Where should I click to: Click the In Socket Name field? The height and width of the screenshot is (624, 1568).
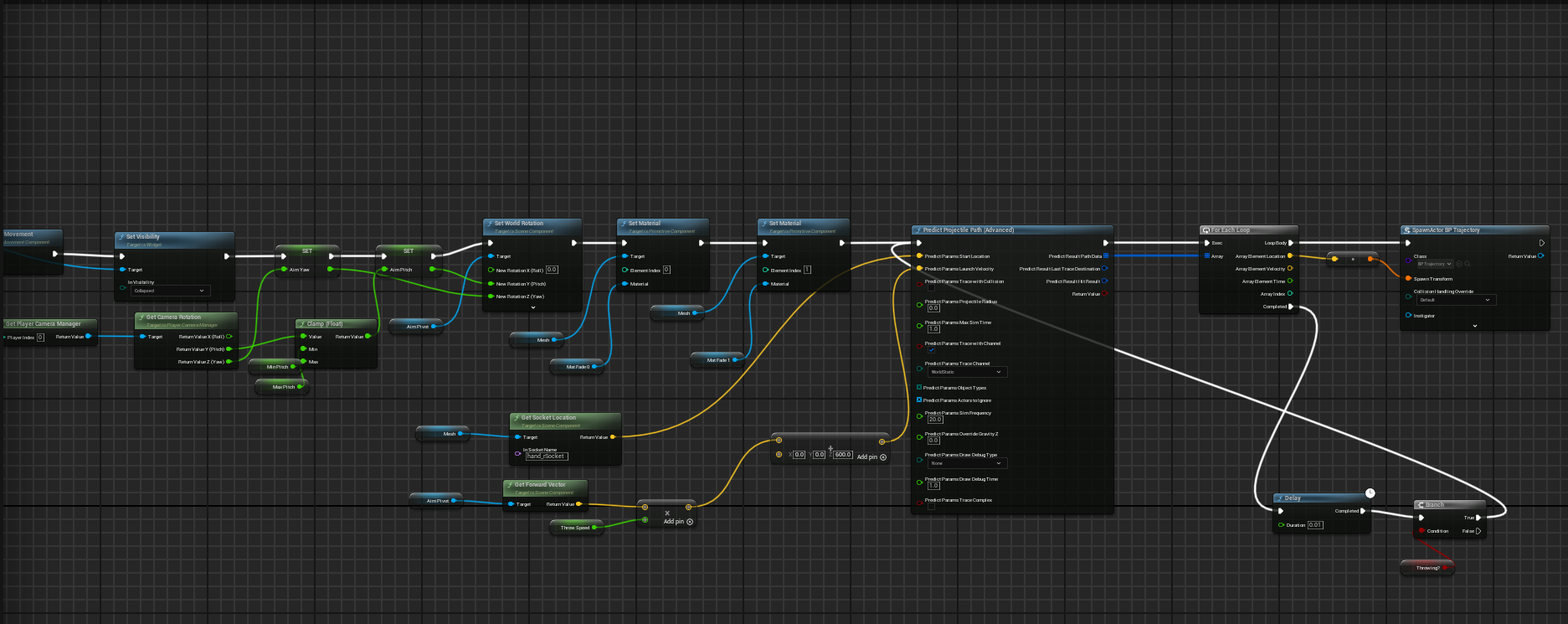(x=547, y=456)
